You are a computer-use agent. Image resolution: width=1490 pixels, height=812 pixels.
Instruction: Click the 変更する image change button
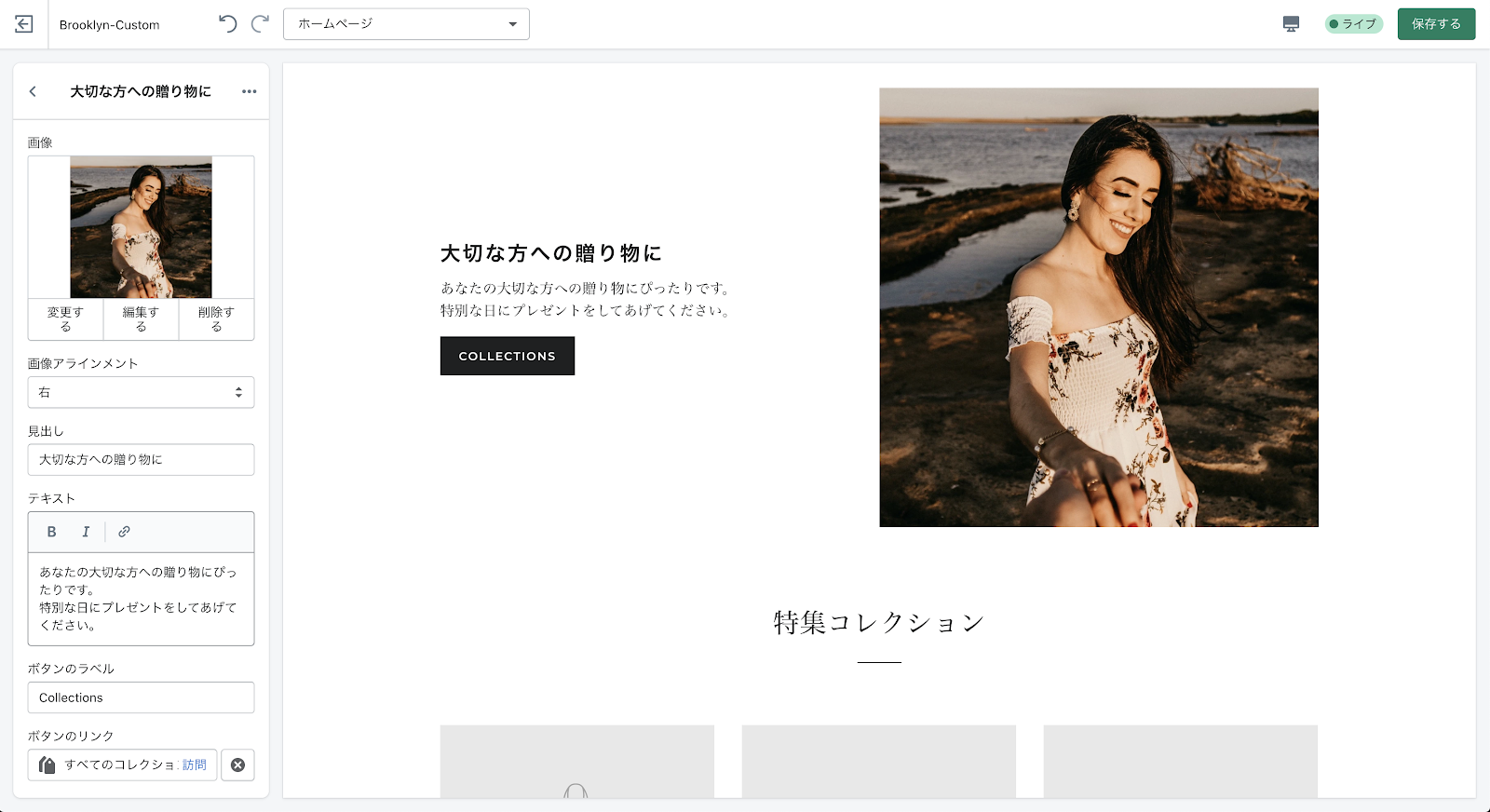[x=65, y=319]
